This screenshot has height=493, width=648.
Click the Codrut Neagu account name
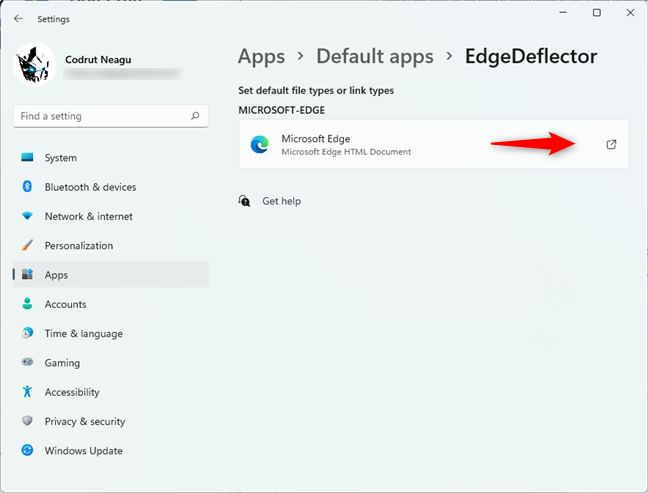click(98, 60)
